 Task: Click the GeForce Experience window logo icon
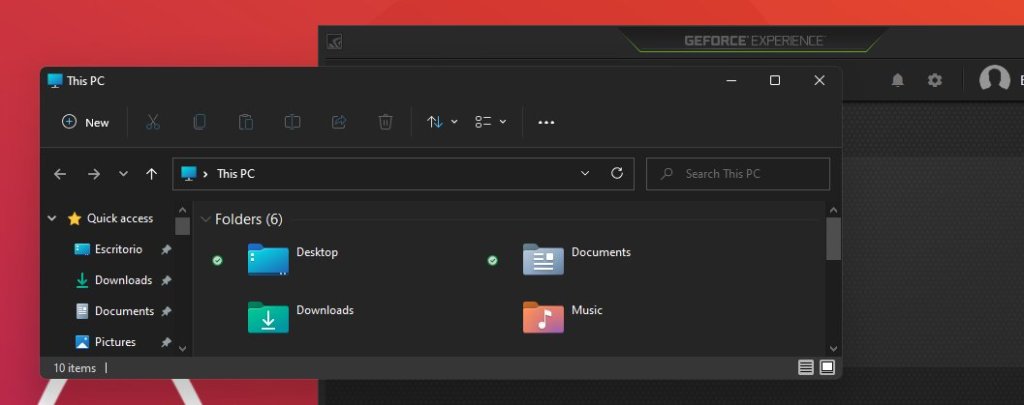pos(334,42)
